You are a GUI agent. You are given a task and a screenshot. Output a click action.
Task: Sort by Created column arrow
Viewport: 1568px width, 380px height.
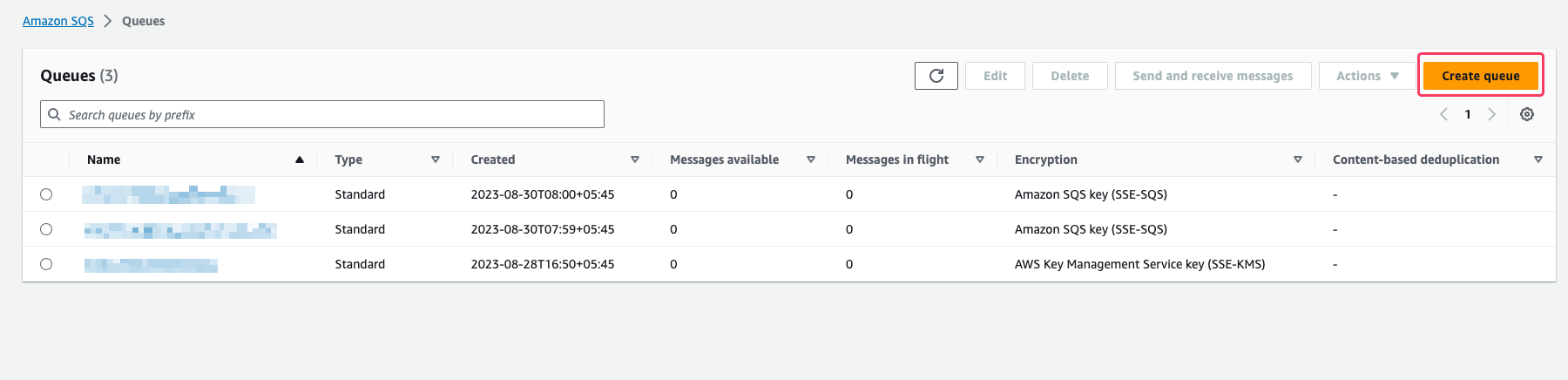click(635, 159)
